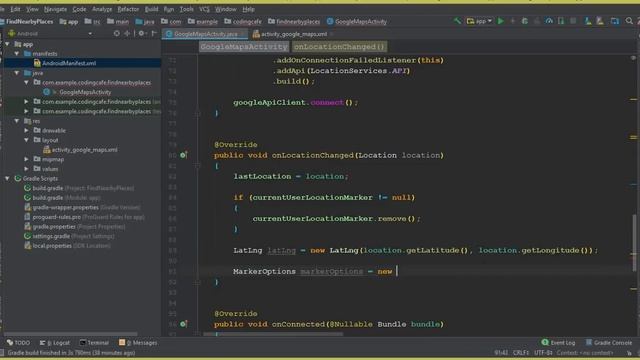
Task: Open the Messages tool window
Action: click(x=138, y=343)
